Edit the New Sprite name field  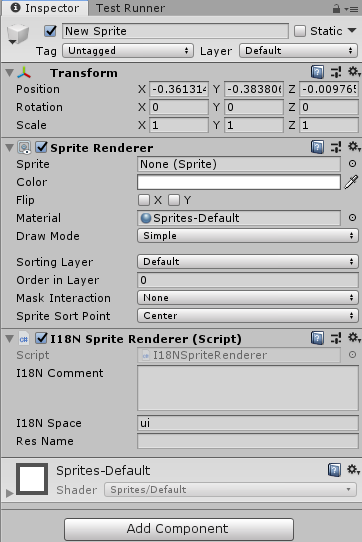pyautogui.click(x=175, y=31)
